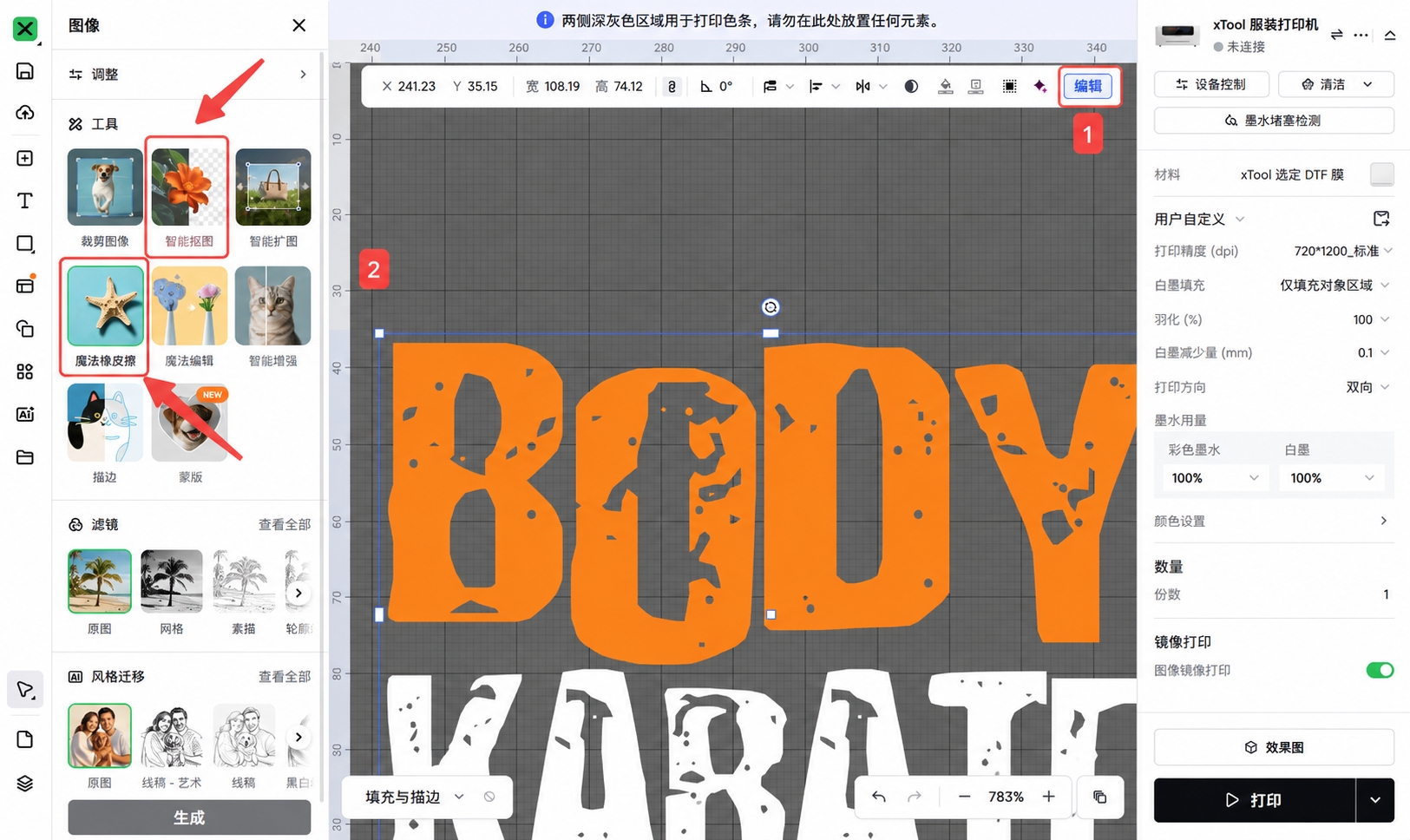Click the contrast half-circle icon in toolbar
Screen dimensions: 1410x840
911,87
